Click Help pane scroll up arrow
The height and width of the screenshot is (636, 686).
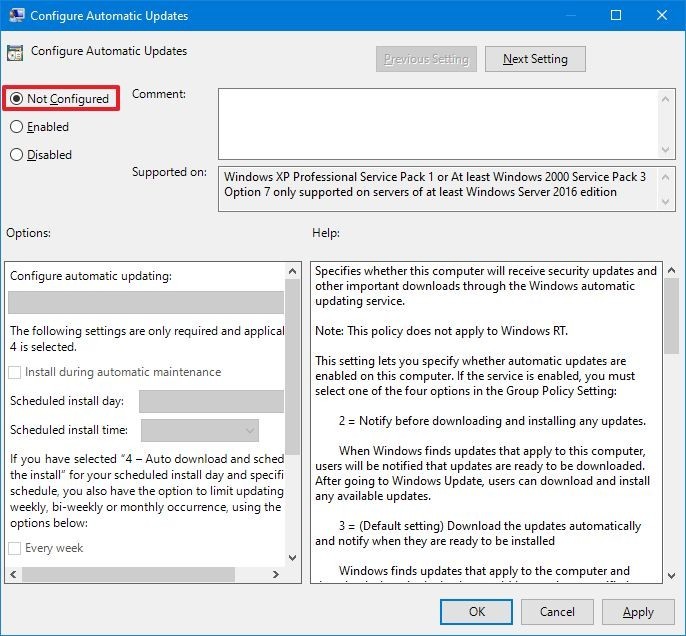click(x=671, y=270)
